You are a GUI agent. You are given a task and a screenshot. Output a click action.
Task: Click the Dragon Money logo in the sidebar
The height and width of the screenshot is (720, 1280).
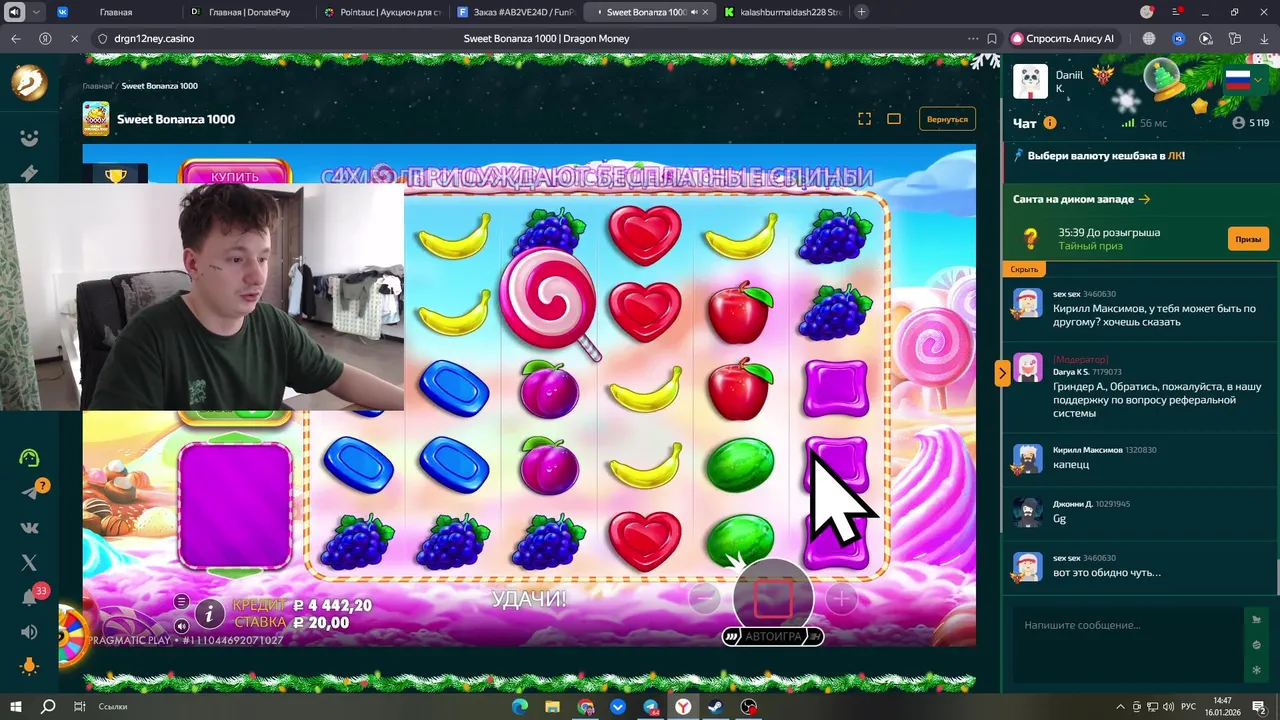pyautogui.click(x=29, y=83)
